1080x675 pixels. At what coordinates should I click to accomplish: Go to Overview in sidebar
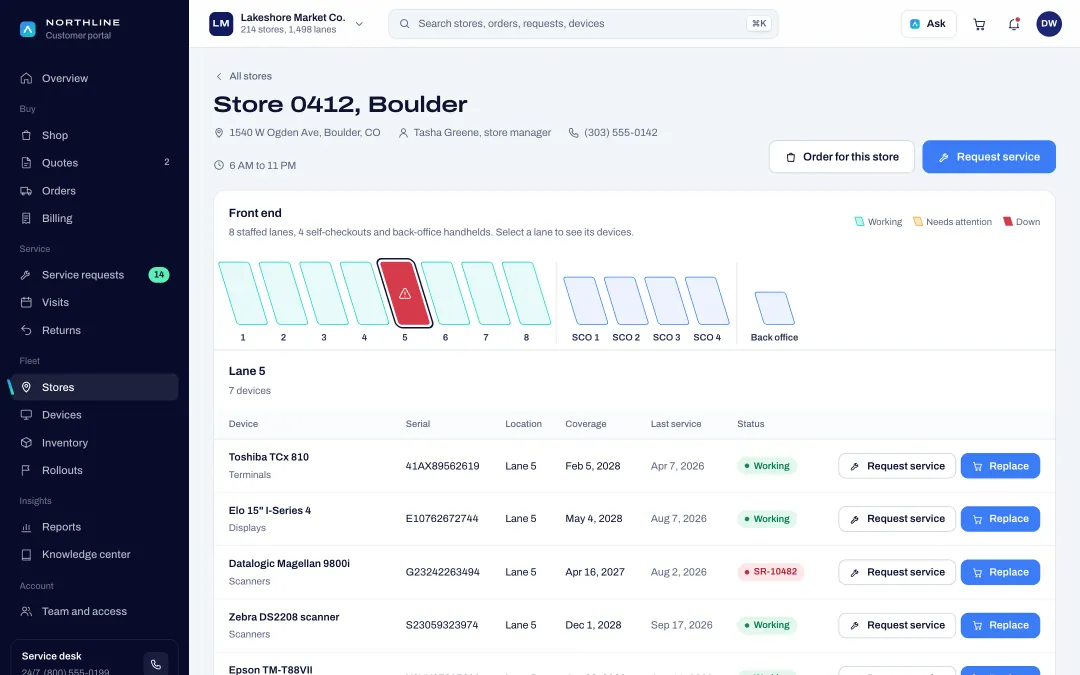(94, 79)
